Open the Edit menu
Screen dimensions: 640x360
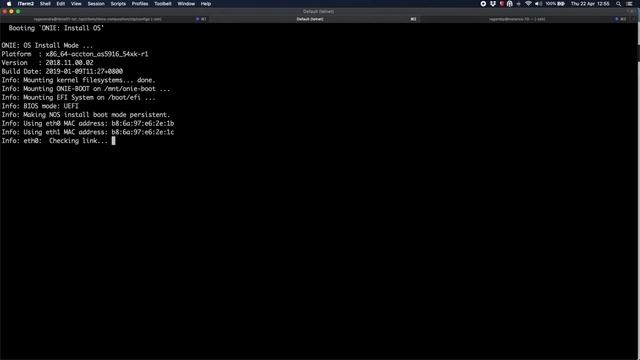pyautogui.click(x=61, y=4)
